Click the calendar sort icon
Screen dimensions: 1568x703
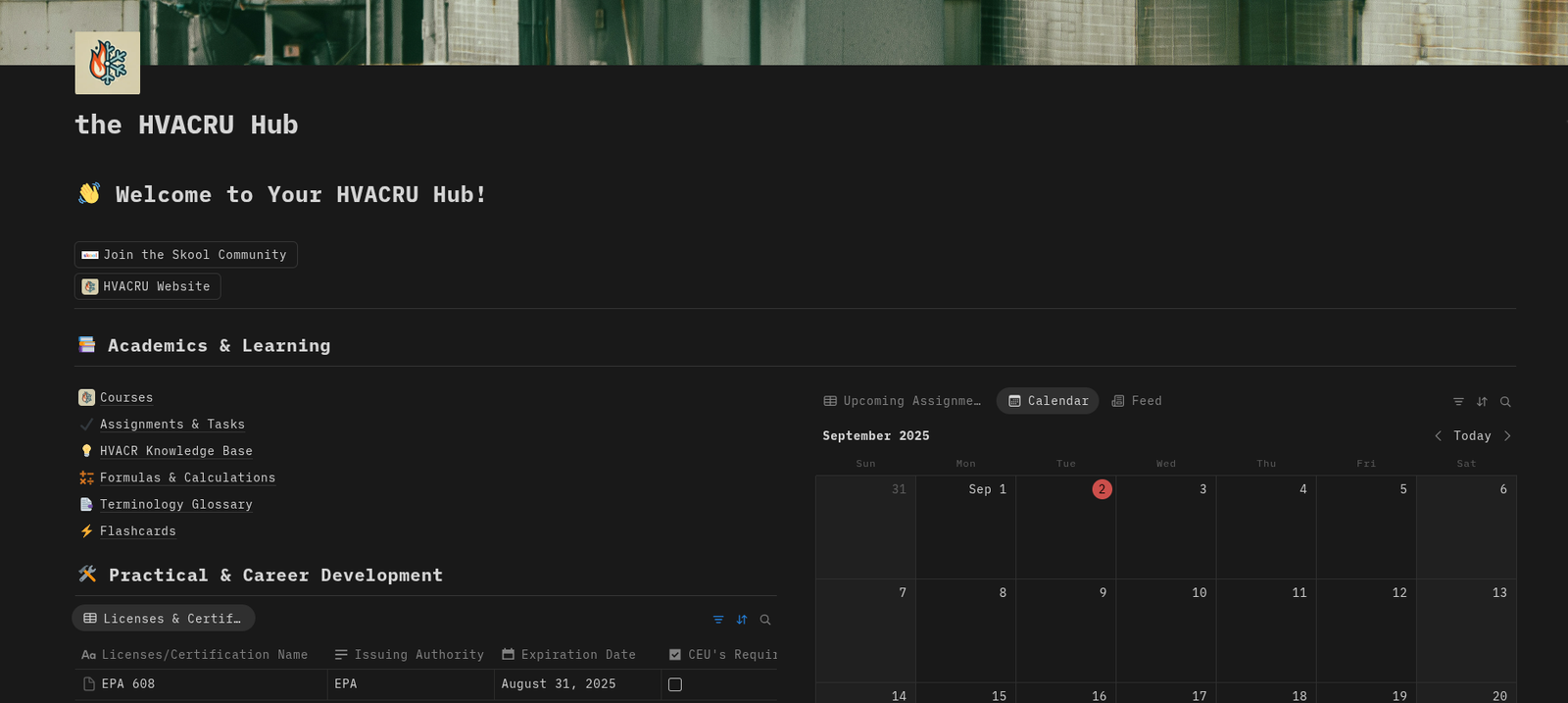(x=1482, y=402)
